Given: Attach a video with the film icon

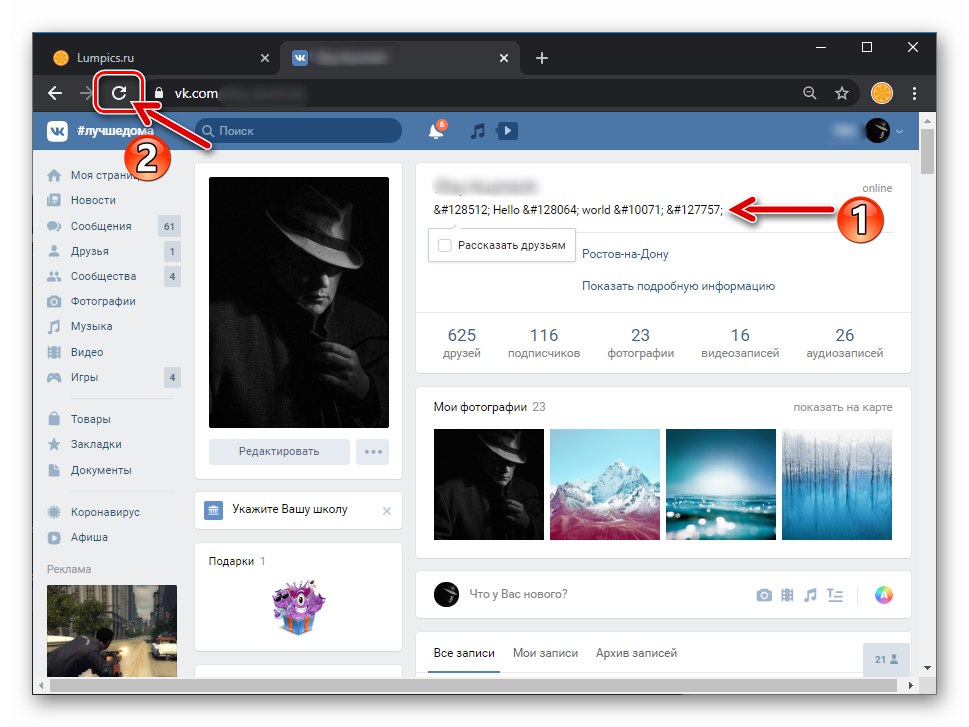Looking at the screenshot, I should coord(787,595).
